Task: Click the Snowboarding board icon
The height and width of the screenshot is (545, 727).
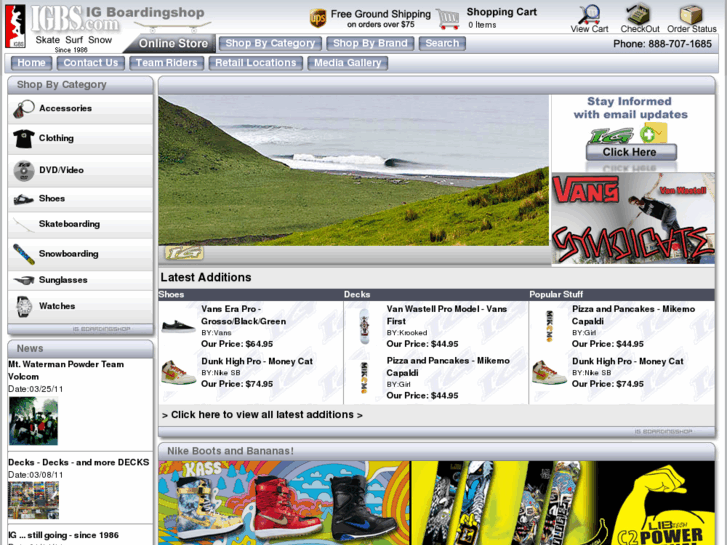Action: (24, 254)
